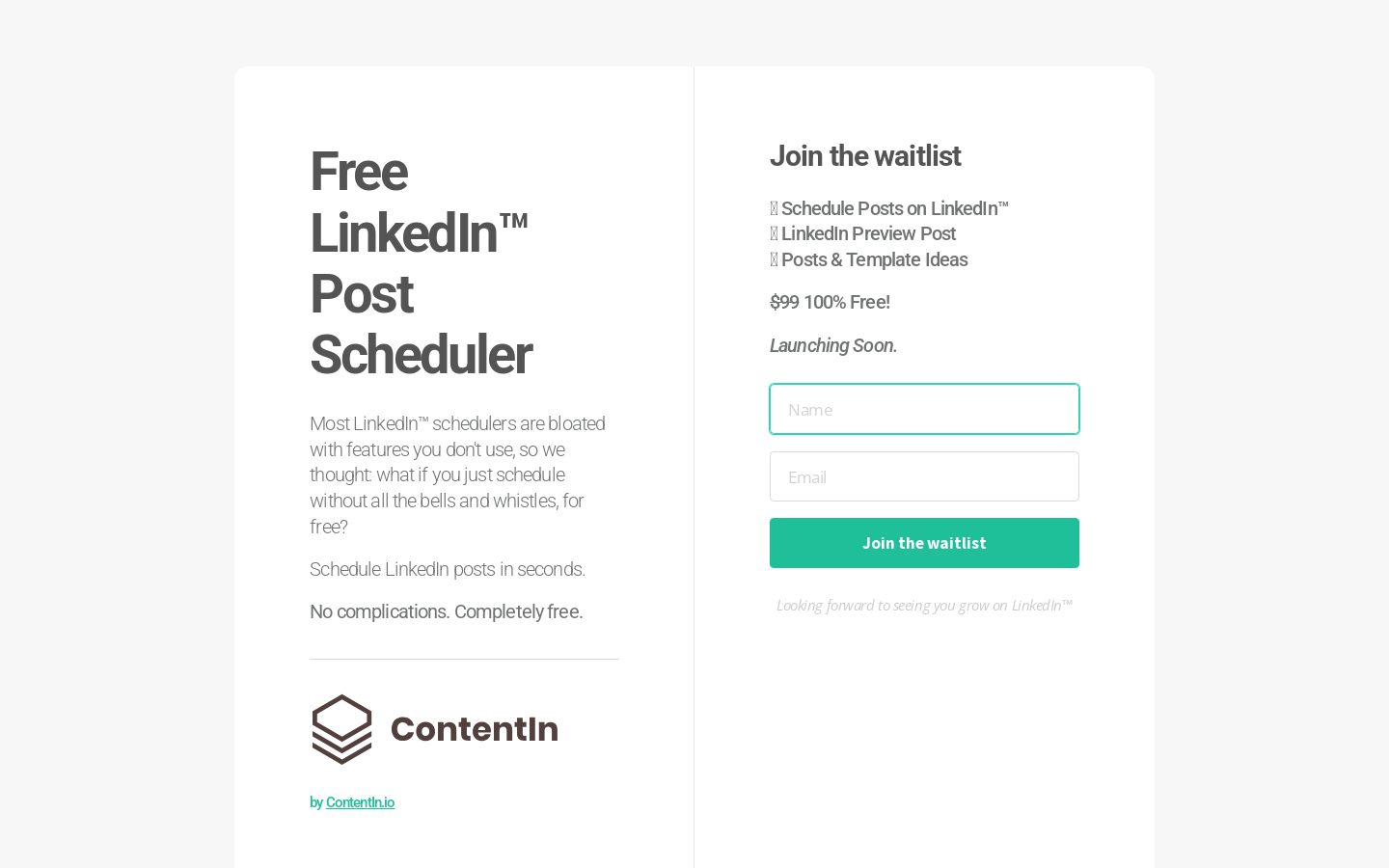1389x868 pixels.
Task: Open the ContentIn.io link
Action: (x=360, y=802)
